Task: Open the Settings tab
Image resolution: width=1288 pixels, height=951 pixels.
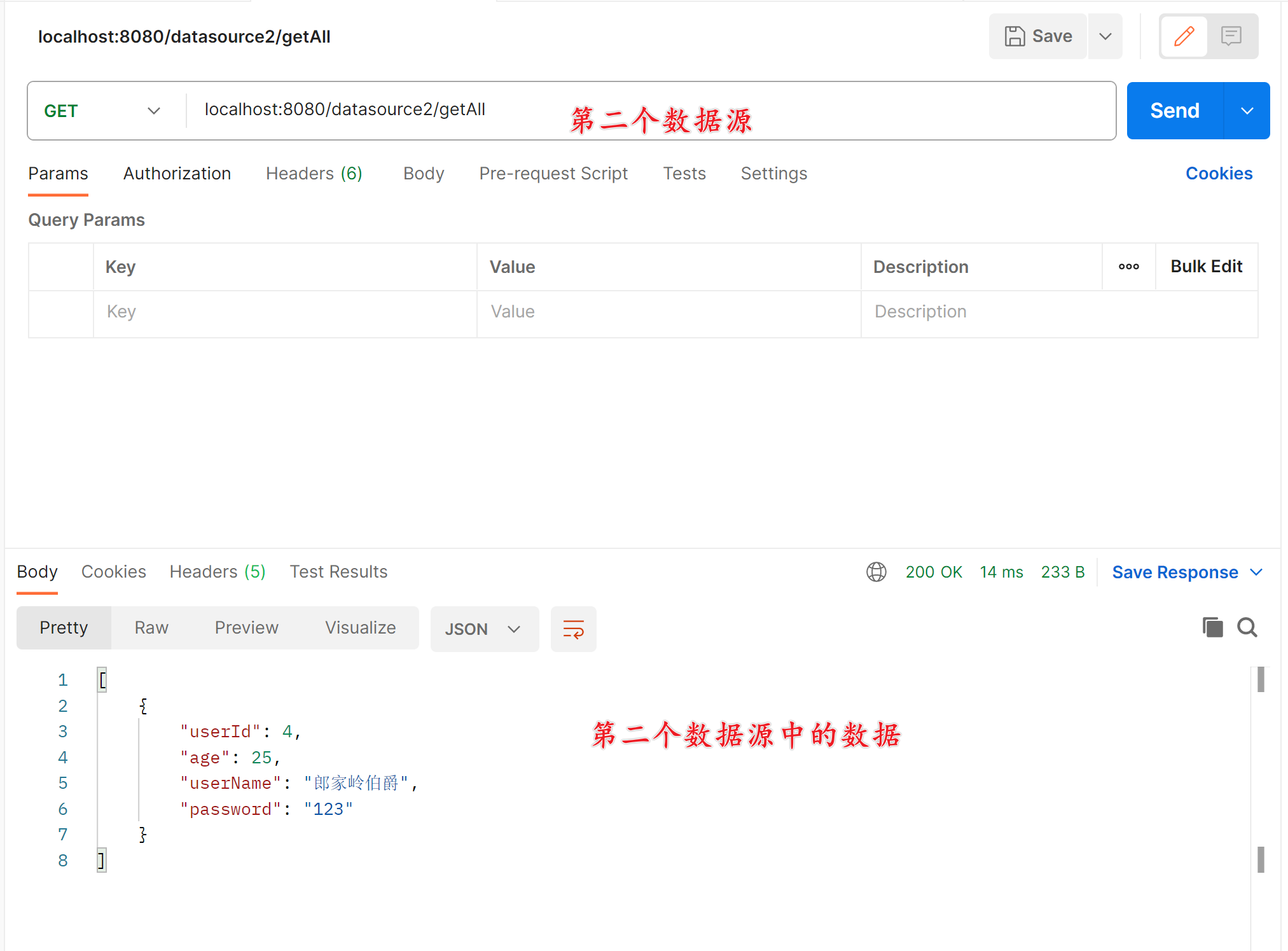Action: 773,174
